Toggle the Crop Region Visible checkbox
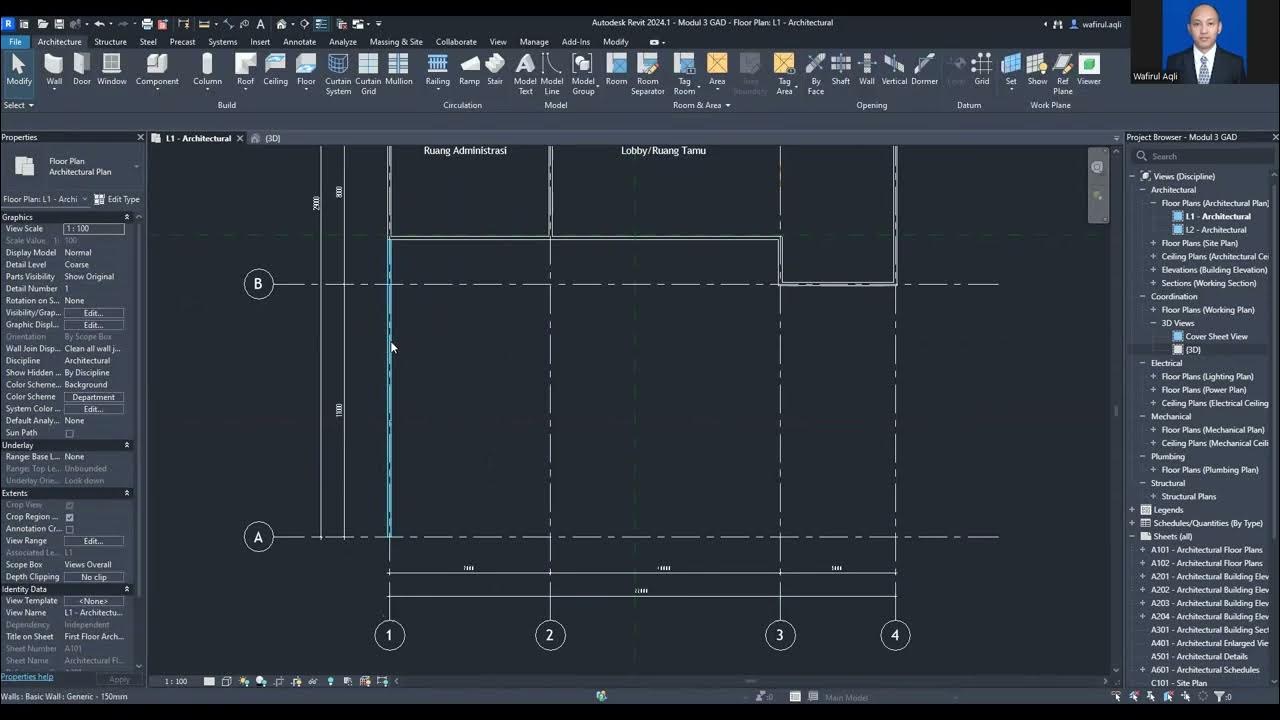The image size is (1280, 720). click(x=69, y=517)
